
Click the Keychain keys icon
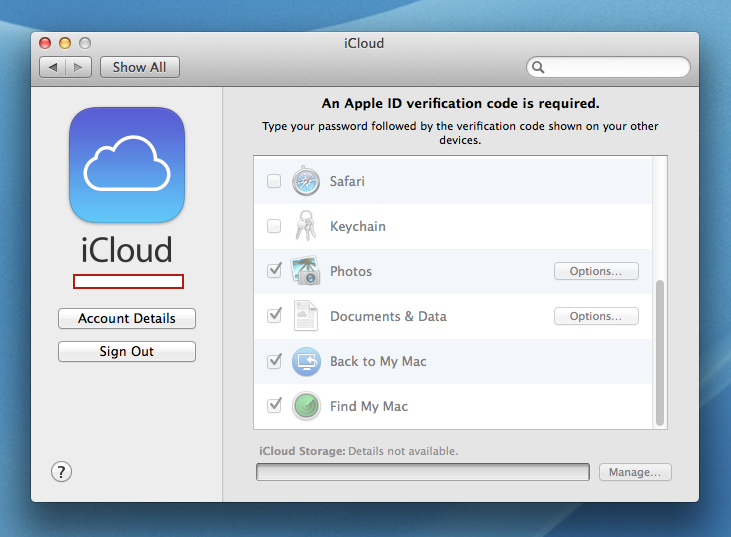coord(306,226)
